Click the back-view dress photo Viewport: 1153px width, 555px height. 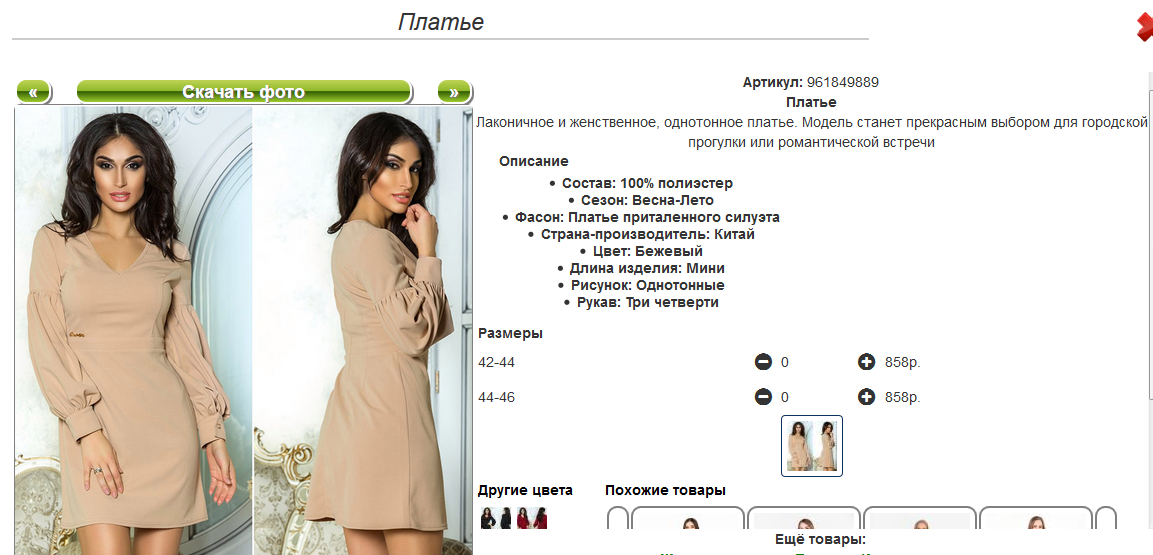click(363, 331)
